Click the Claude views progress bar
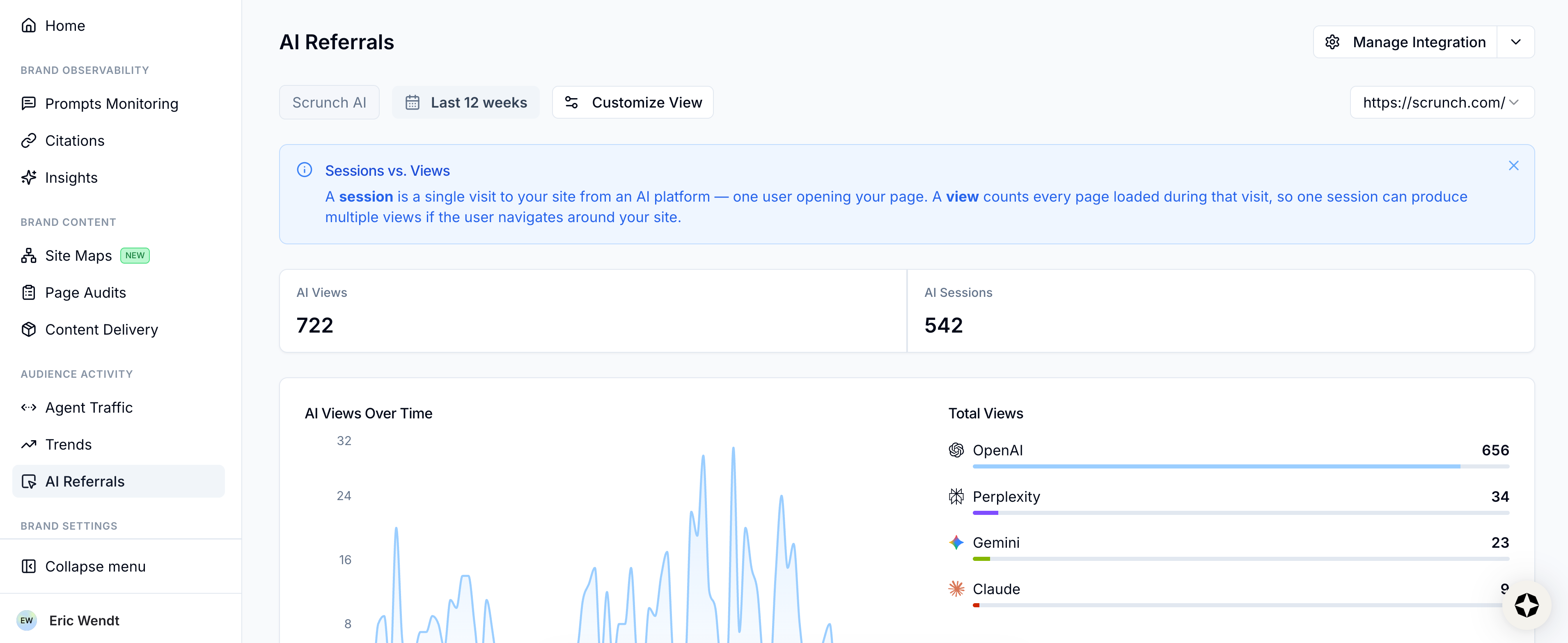The width and height of the screenshot is (1568, 643). 1240,605
